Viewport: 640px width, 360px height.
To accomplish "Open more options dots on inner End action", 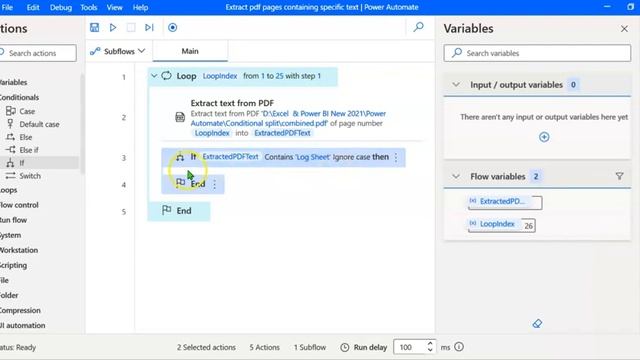I will [215, 184].
